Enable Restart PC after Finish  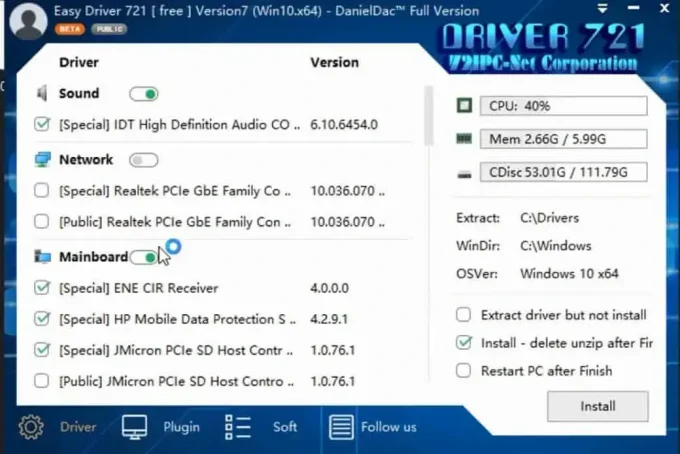coord(463,370)
